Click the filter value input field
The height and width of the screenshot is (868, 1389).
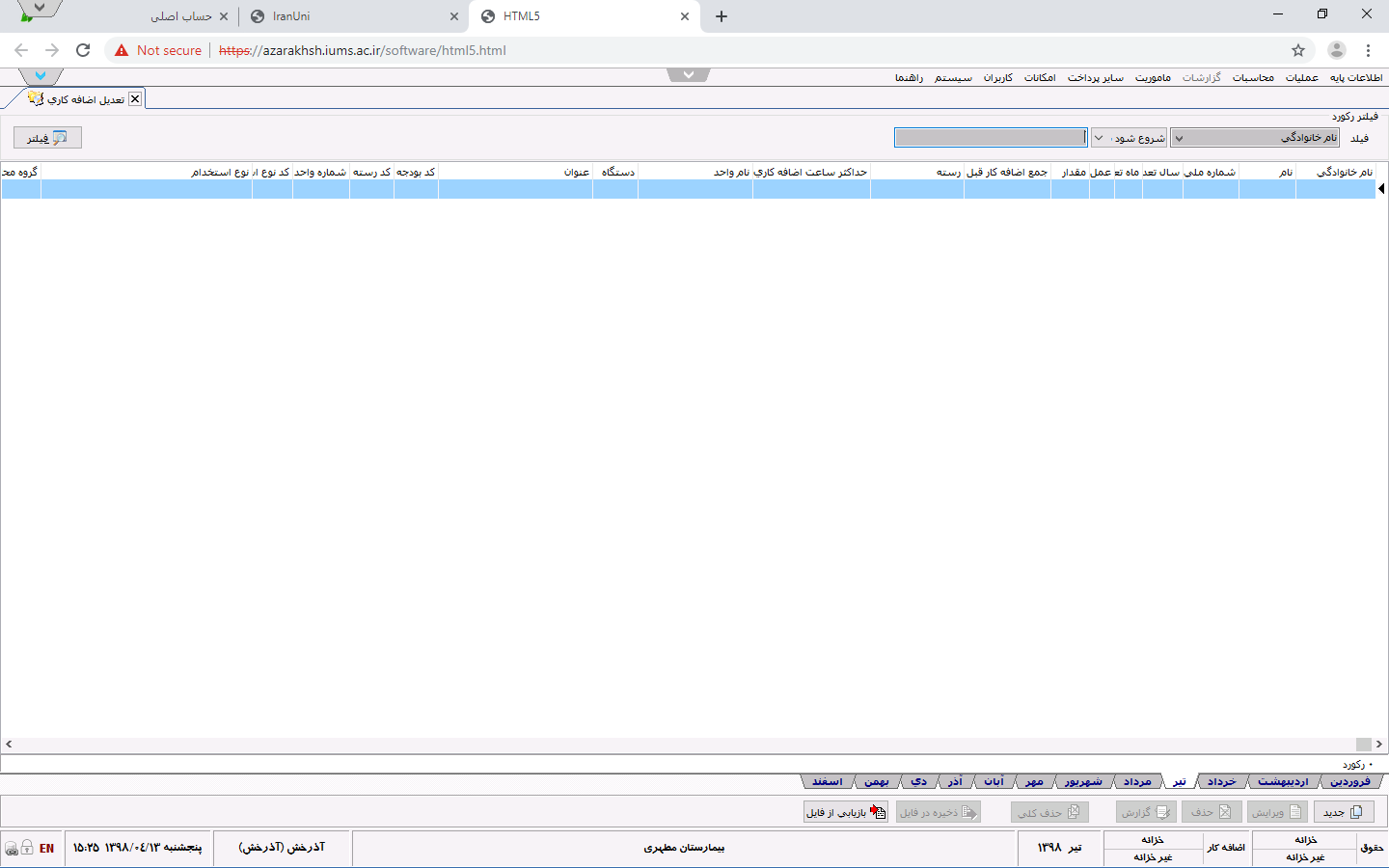tap(991, 138)
